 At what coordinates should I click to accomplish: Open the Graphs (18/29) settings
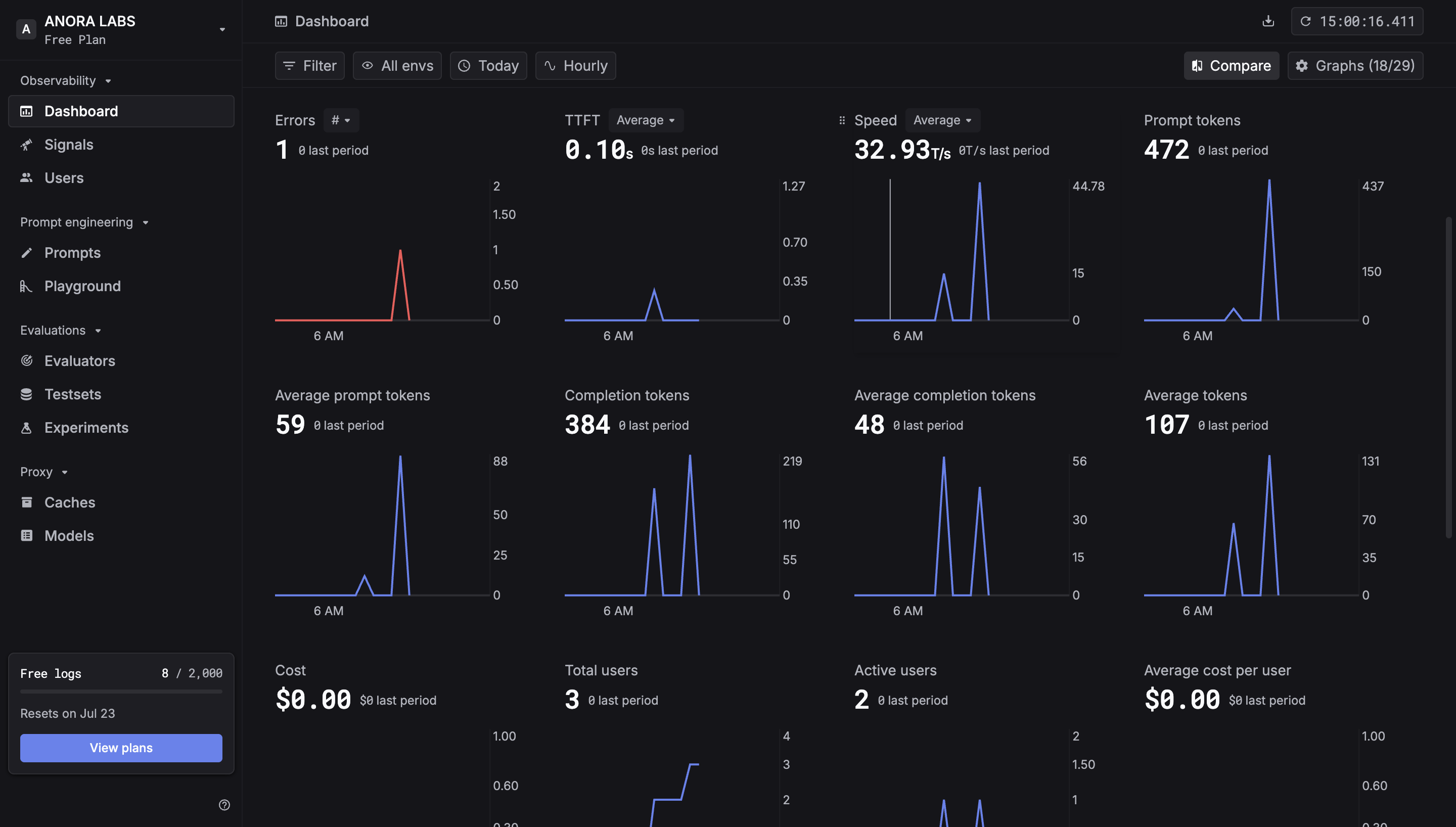click(1355, 66)
